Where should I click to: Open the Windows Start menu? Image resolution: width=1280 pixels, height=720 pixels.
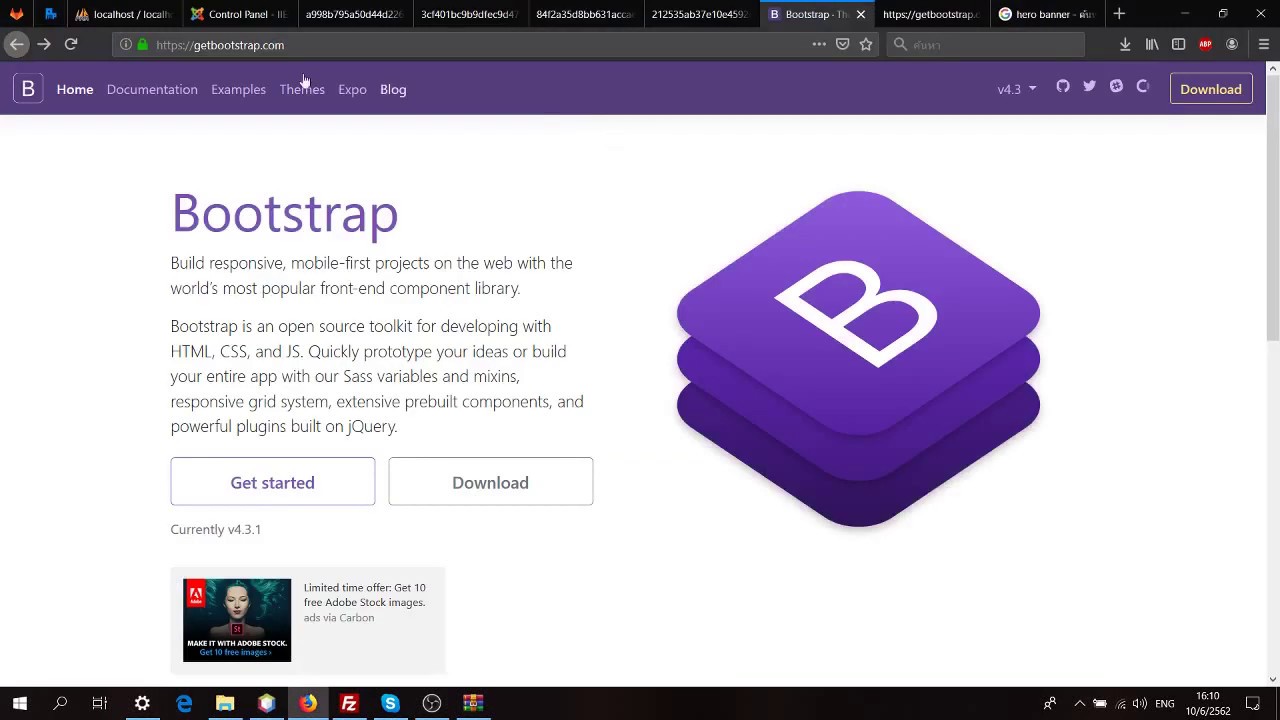[x=20, y=703]
